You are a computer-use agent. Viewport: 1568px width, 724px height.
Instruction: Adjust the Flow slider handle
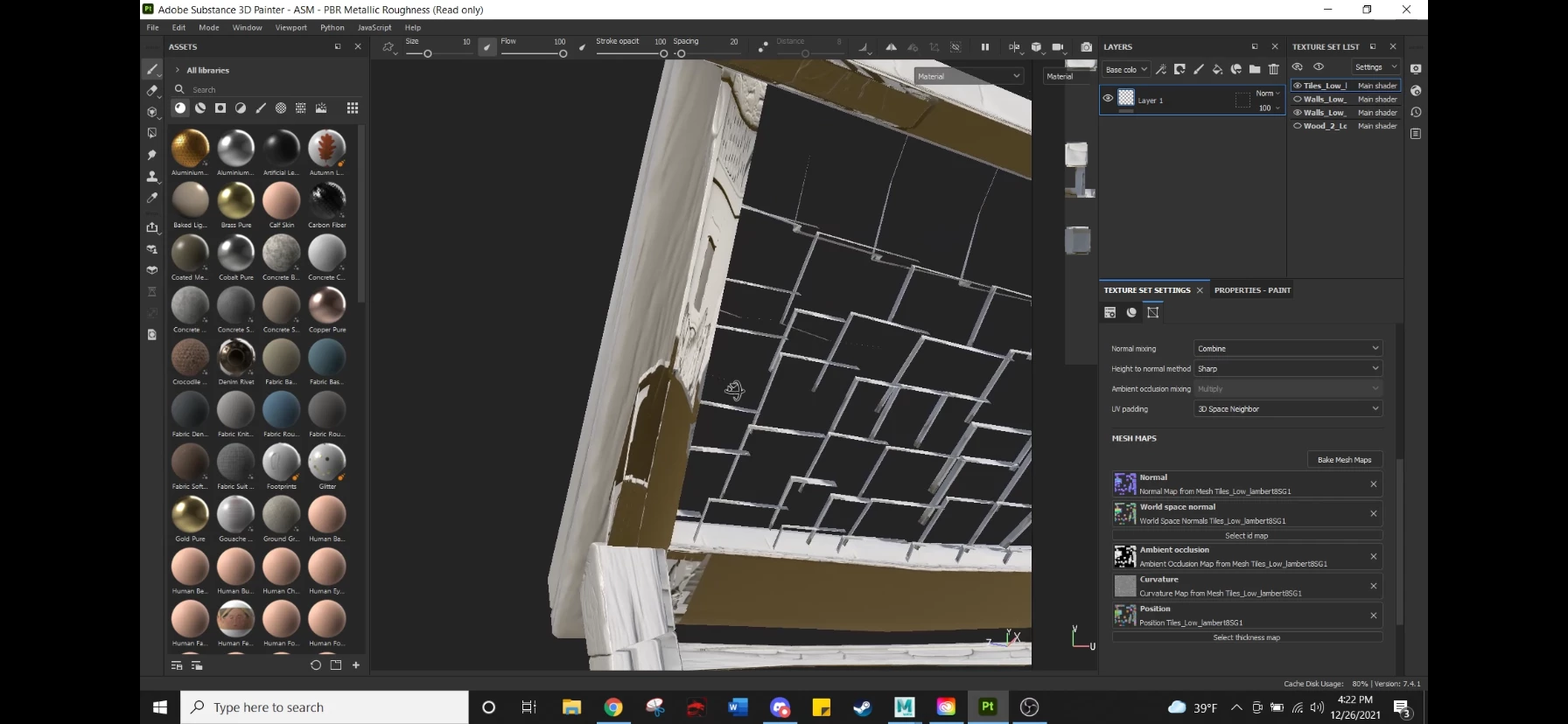[x=563, y=54]
